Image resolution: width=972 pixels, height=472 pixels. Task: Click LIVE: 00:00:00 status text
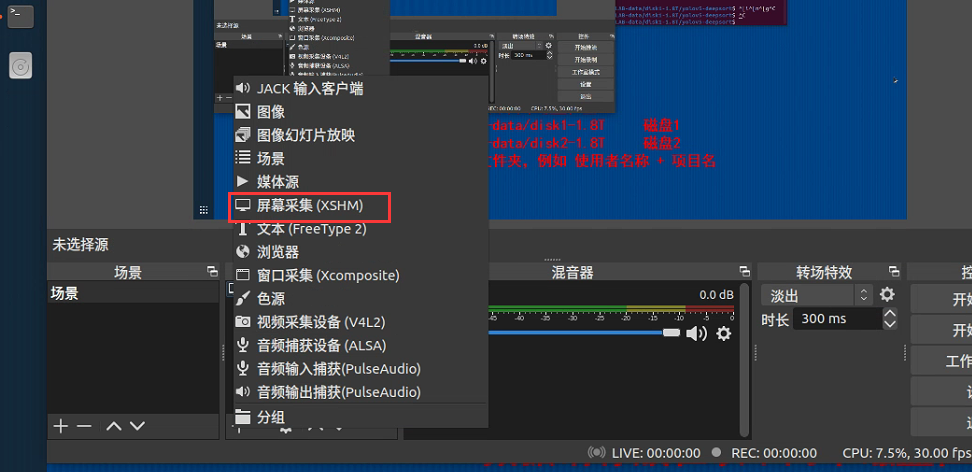click(x=656, y=453)
